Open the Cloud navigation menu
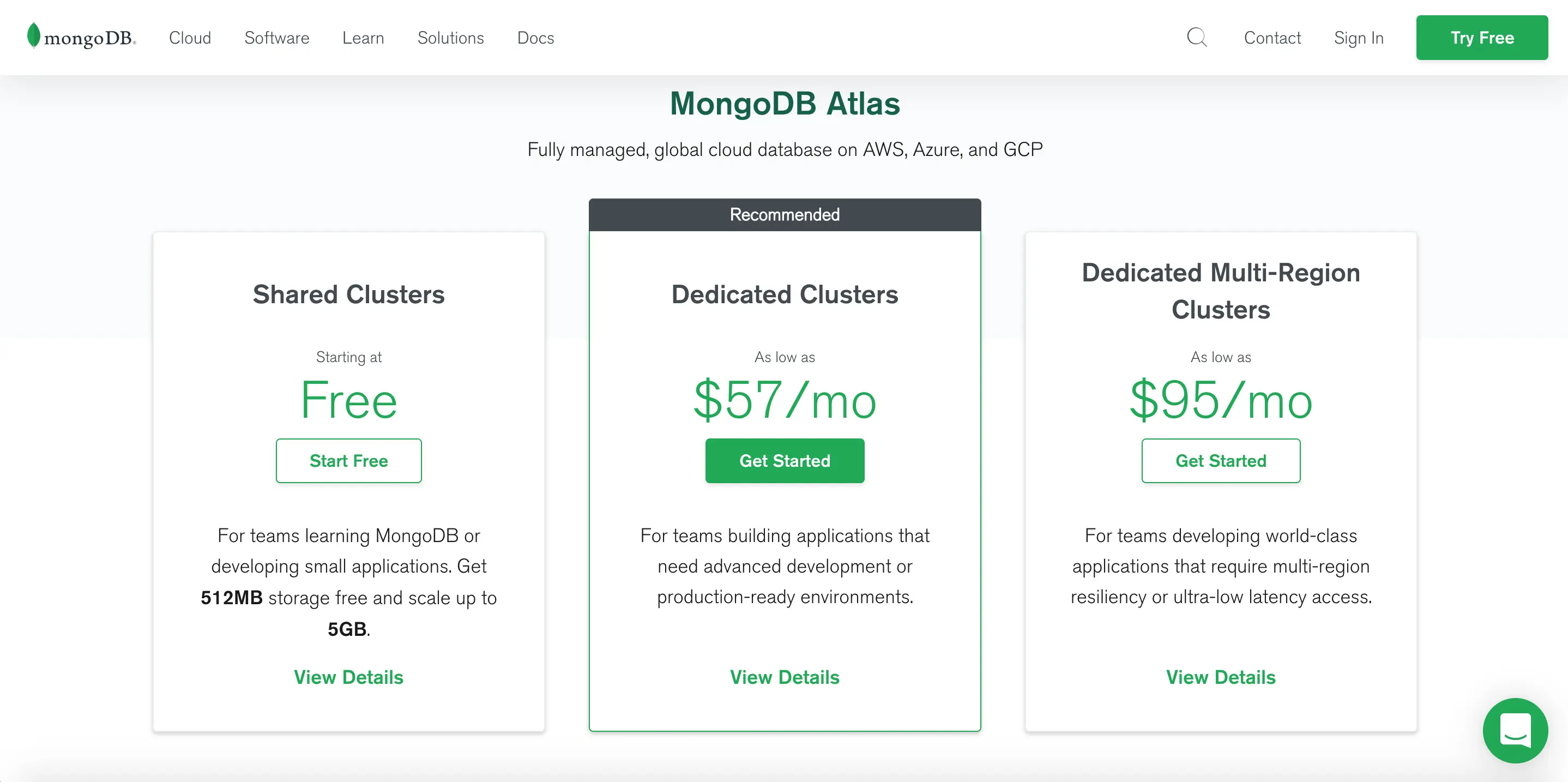The height and width of the screenshot is (782, 1568). coord(190,38)
